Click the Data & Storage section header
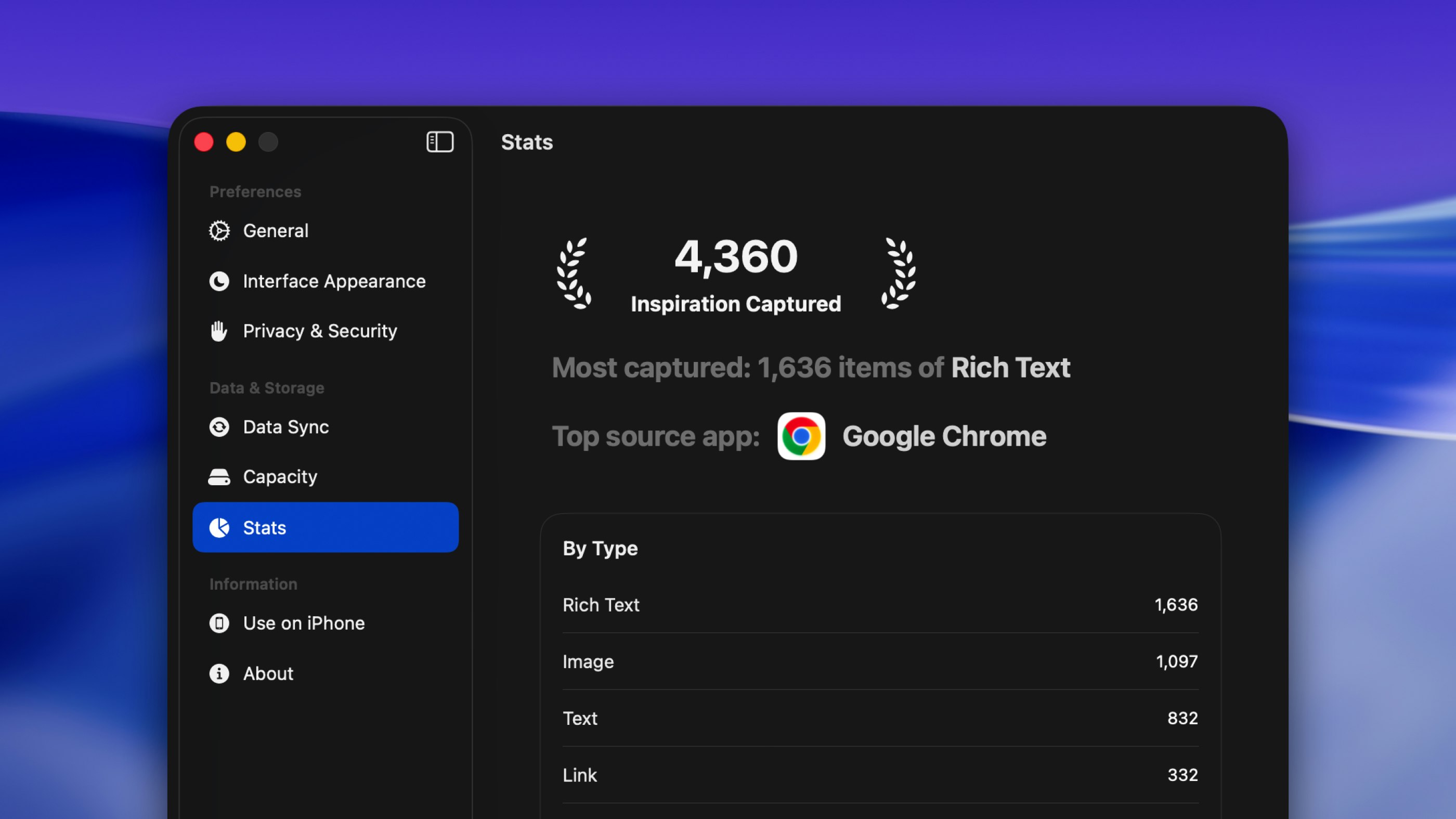Image resolution: width=1456 pixels, height=819 pixels. click(267, 388)
